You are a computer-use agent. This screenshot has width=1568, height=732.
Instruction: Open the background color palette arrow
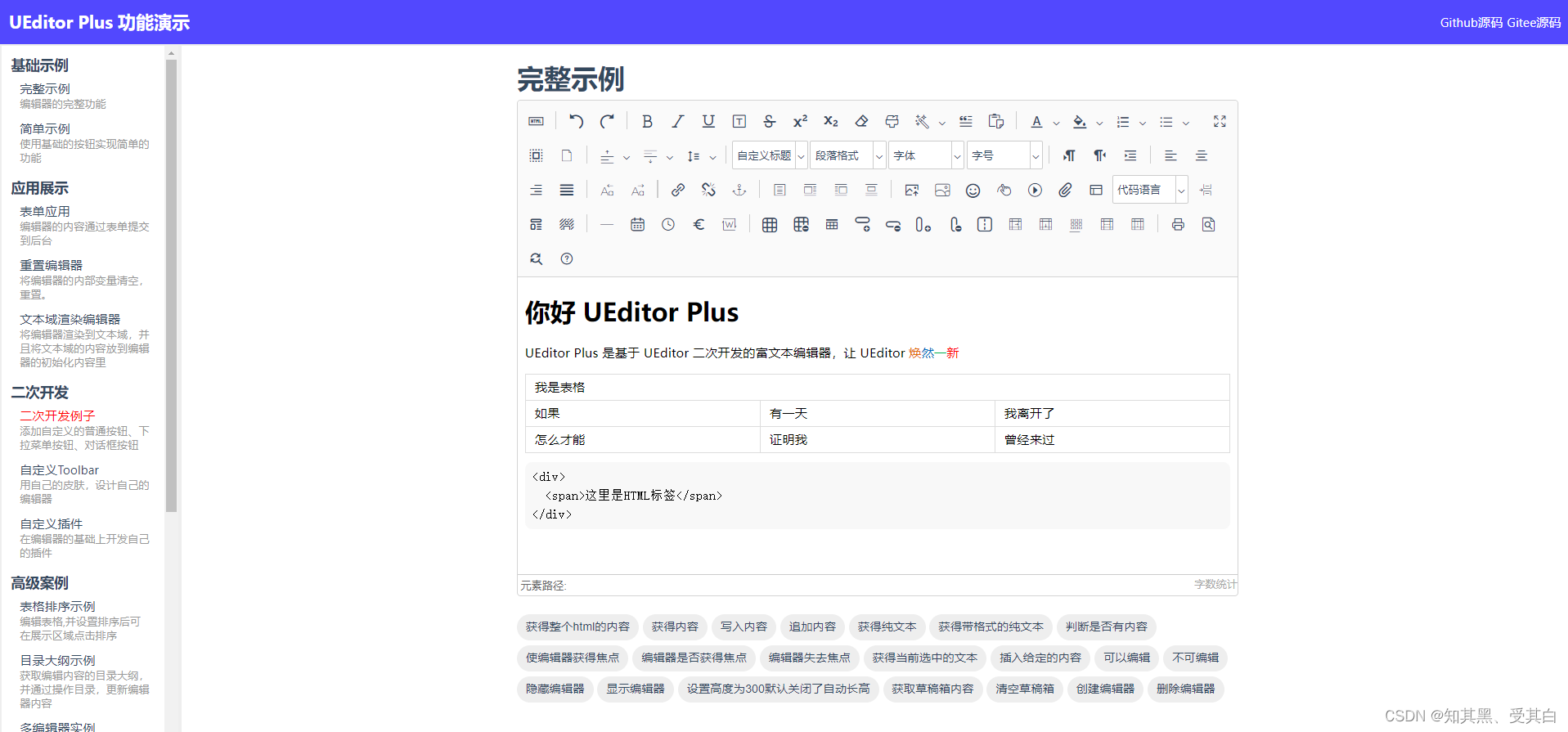coord(1100,123)
